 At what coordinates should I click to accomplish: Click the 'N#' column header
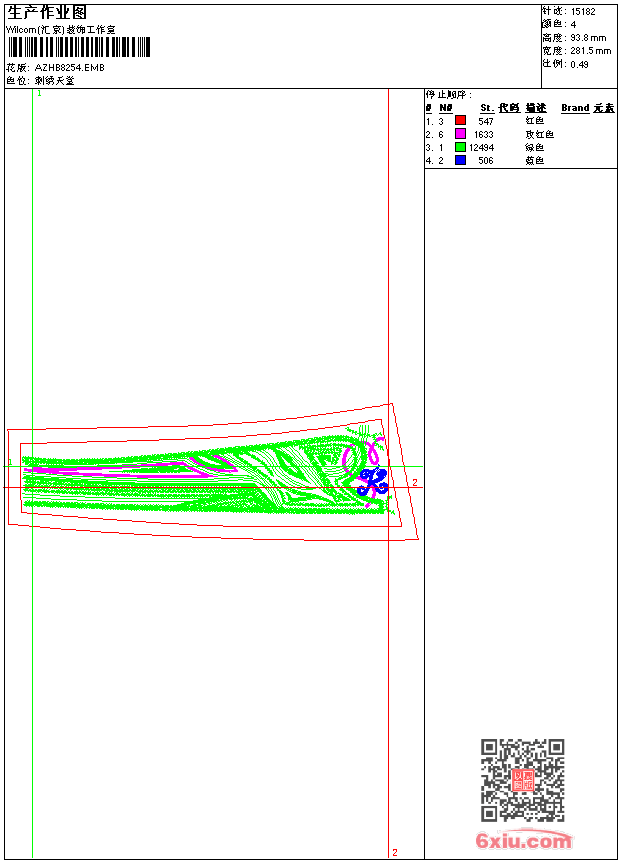point(446,108)
